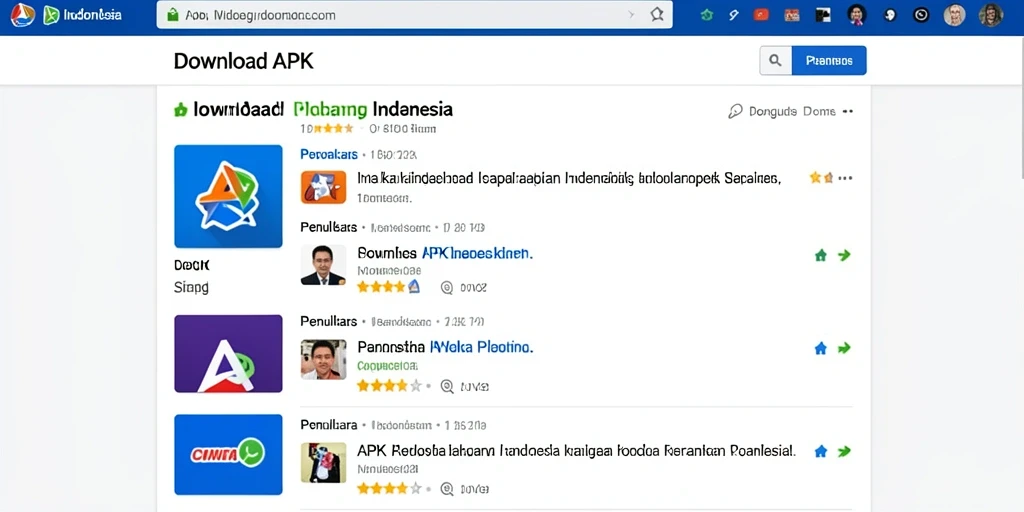
Task: Click the Siapg label under first app thumbnail
Action: tap(191, 287)
